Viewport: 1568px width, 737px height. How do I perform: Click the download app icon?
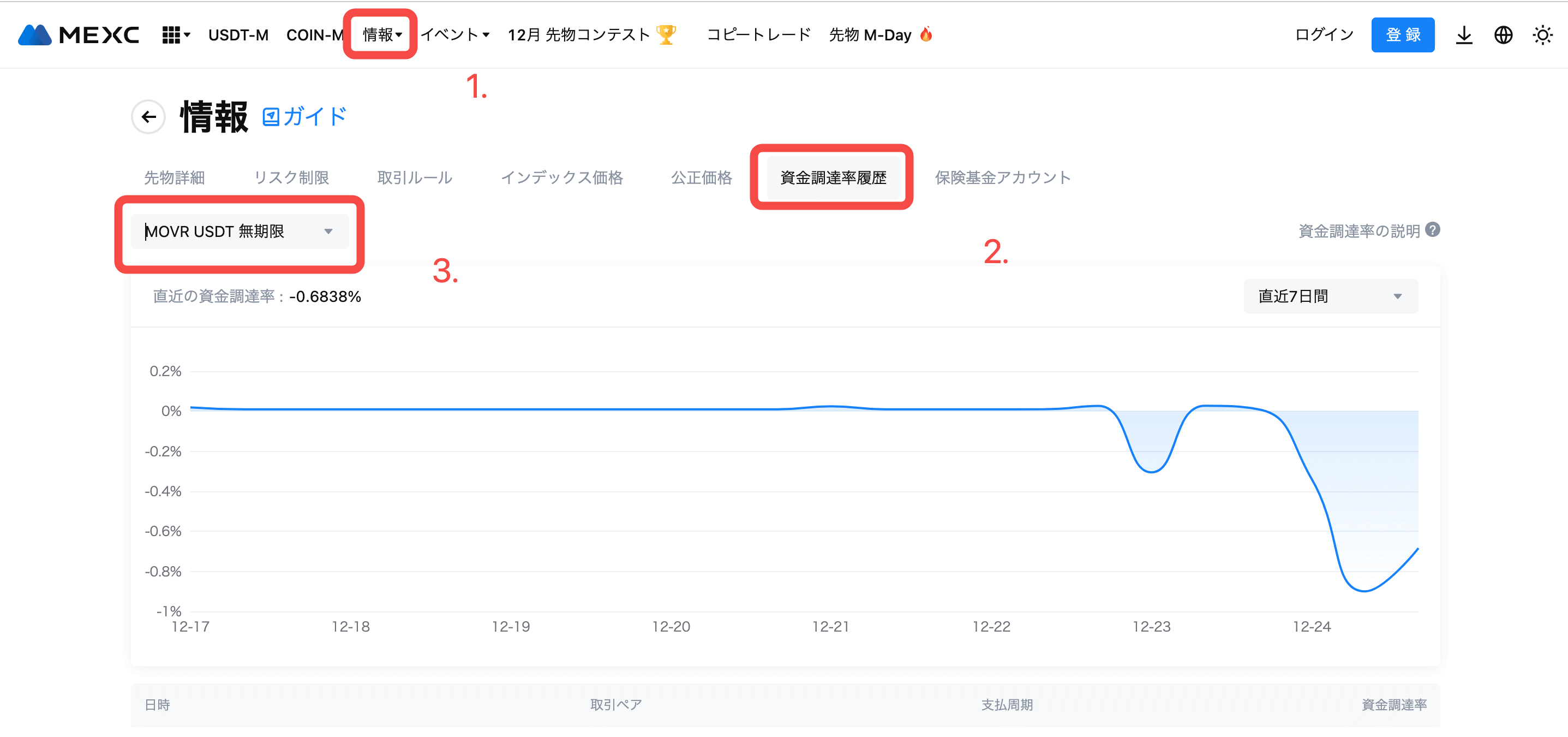click(1464, 35)
